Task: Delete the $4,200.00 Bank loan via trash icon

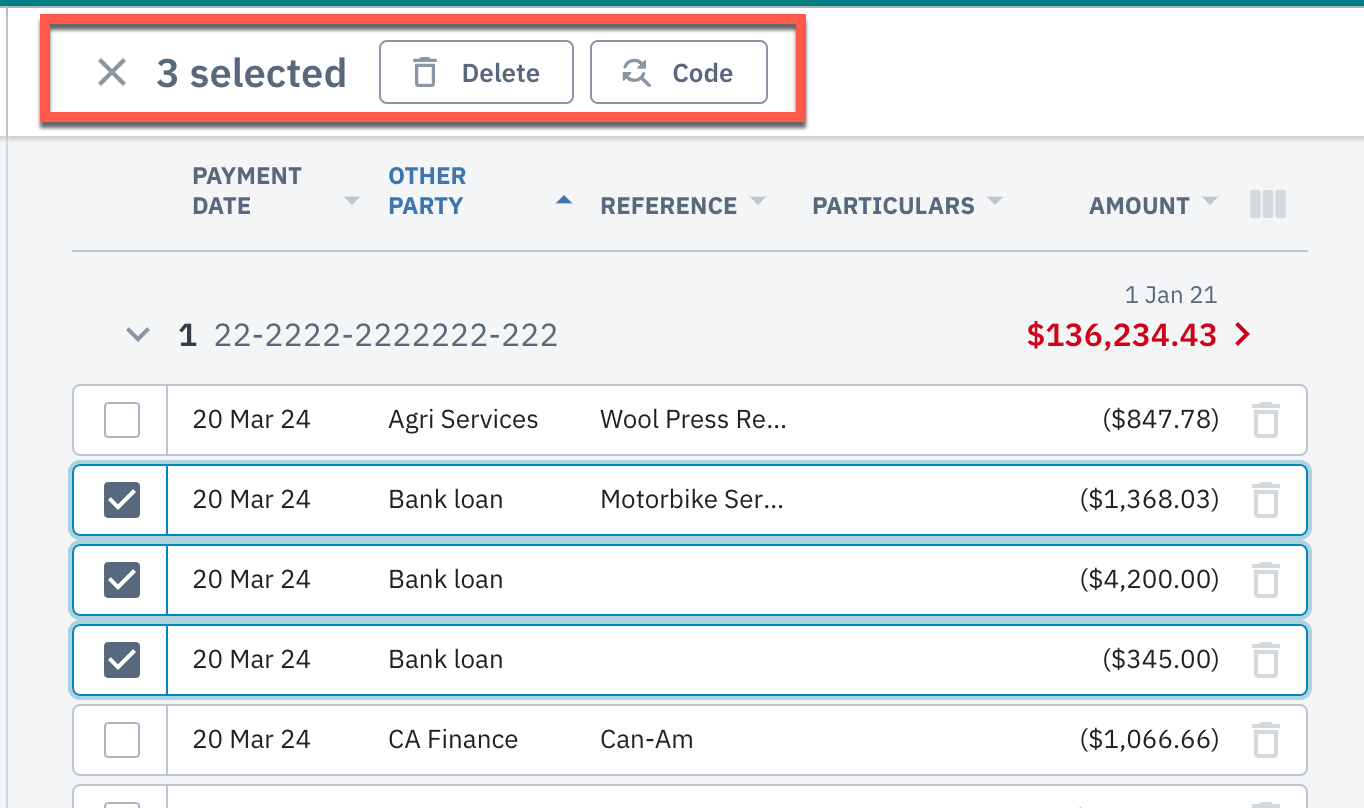Action: click(1266, 580)
